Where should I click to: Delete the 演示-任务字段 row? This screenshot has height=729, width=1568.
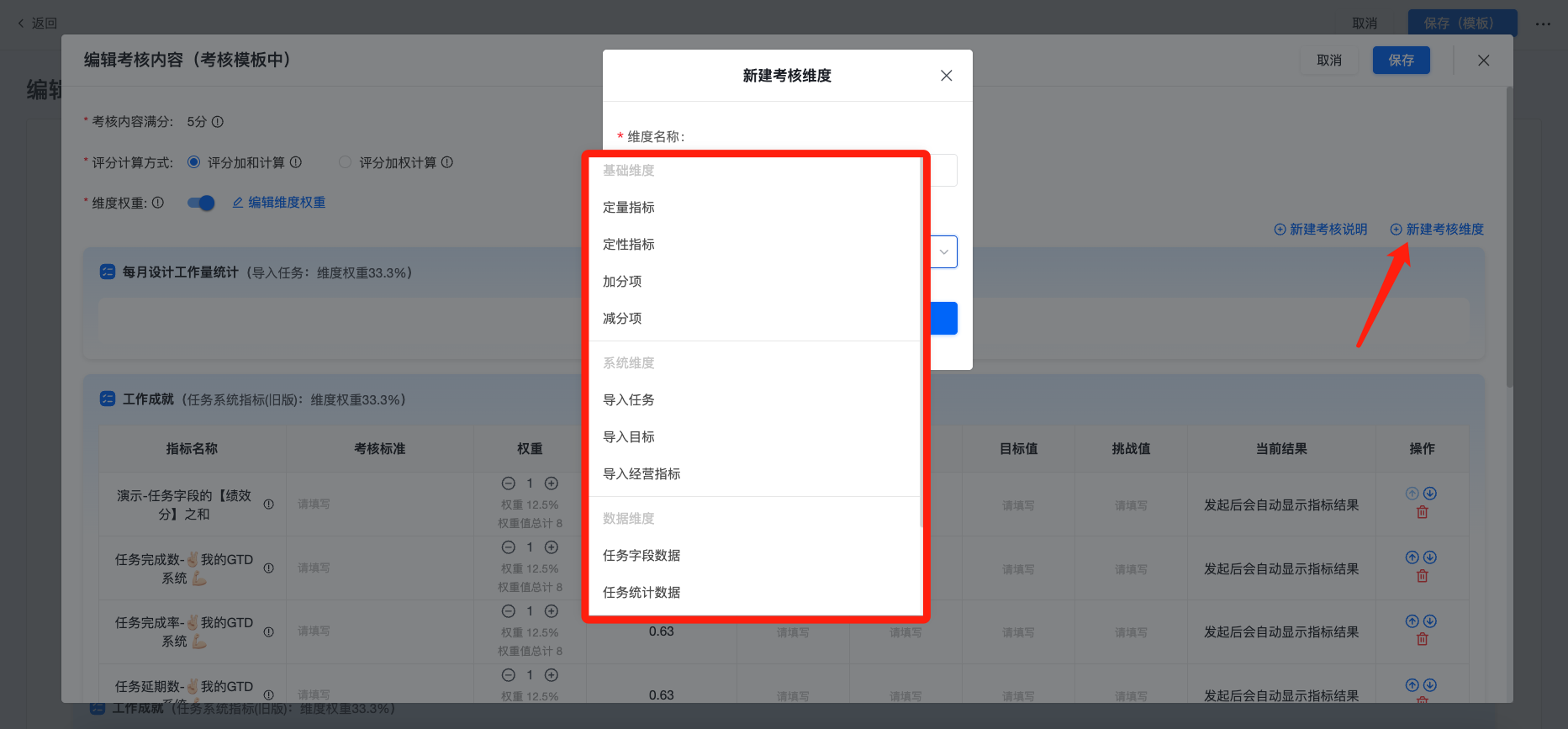click(x=1422, y=512)
